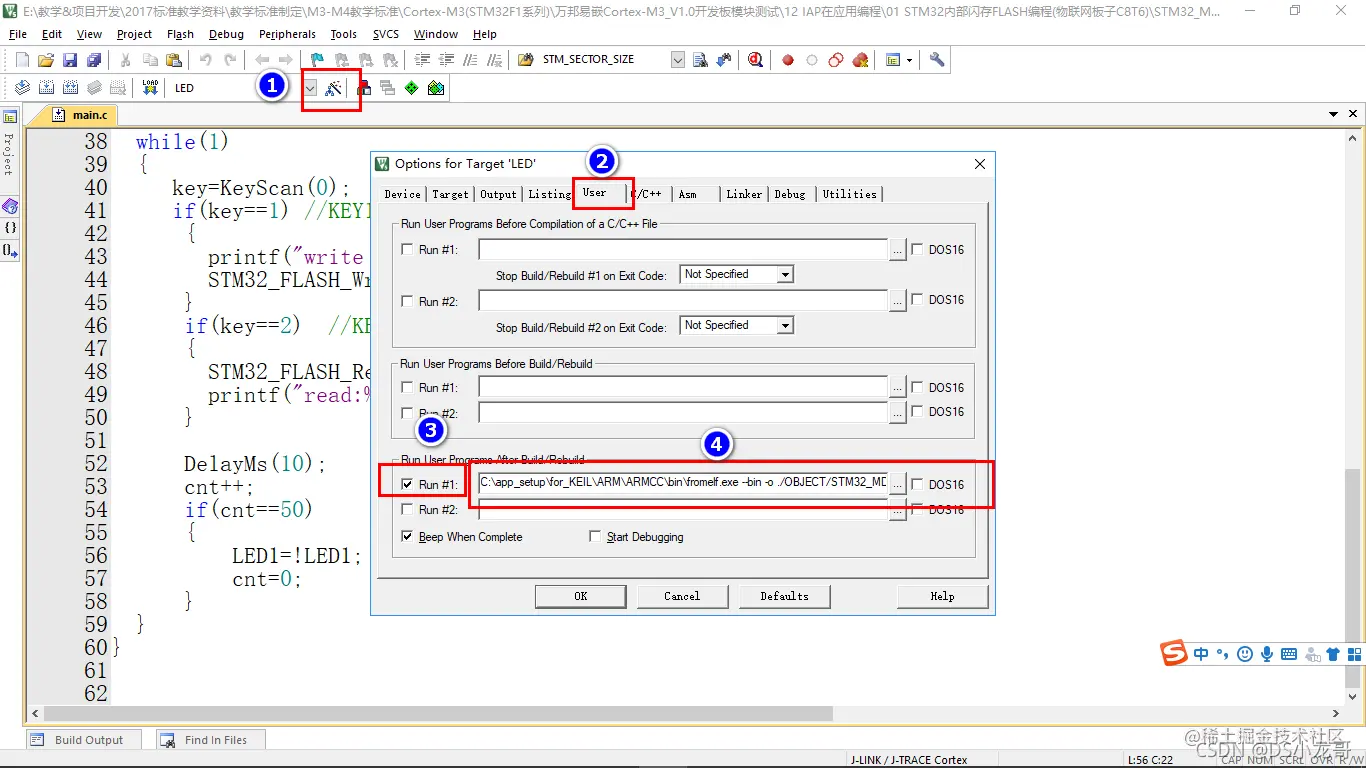Browse for before-compile Run #1 program
1366x768 pixels.
click(898, 249)
